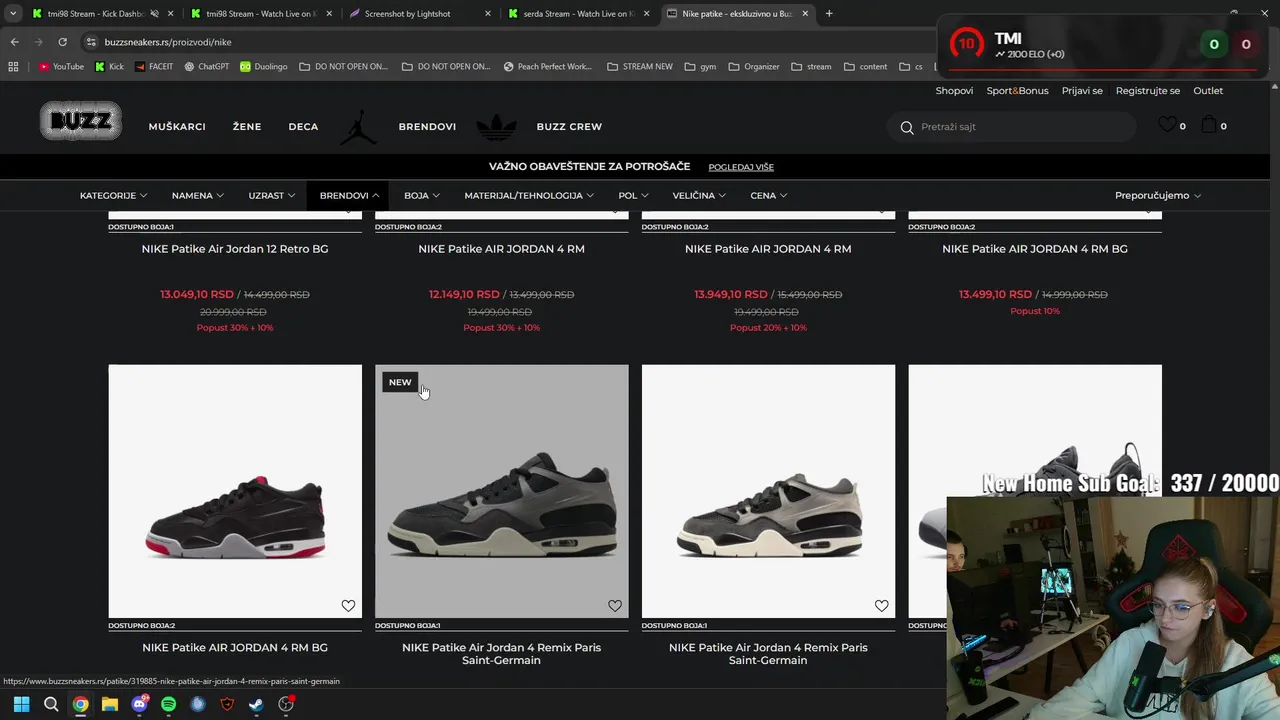This screenshot has width=1280, height=720.
Task: Open Windows taskbar search
Action: click(x=51, y=704)
